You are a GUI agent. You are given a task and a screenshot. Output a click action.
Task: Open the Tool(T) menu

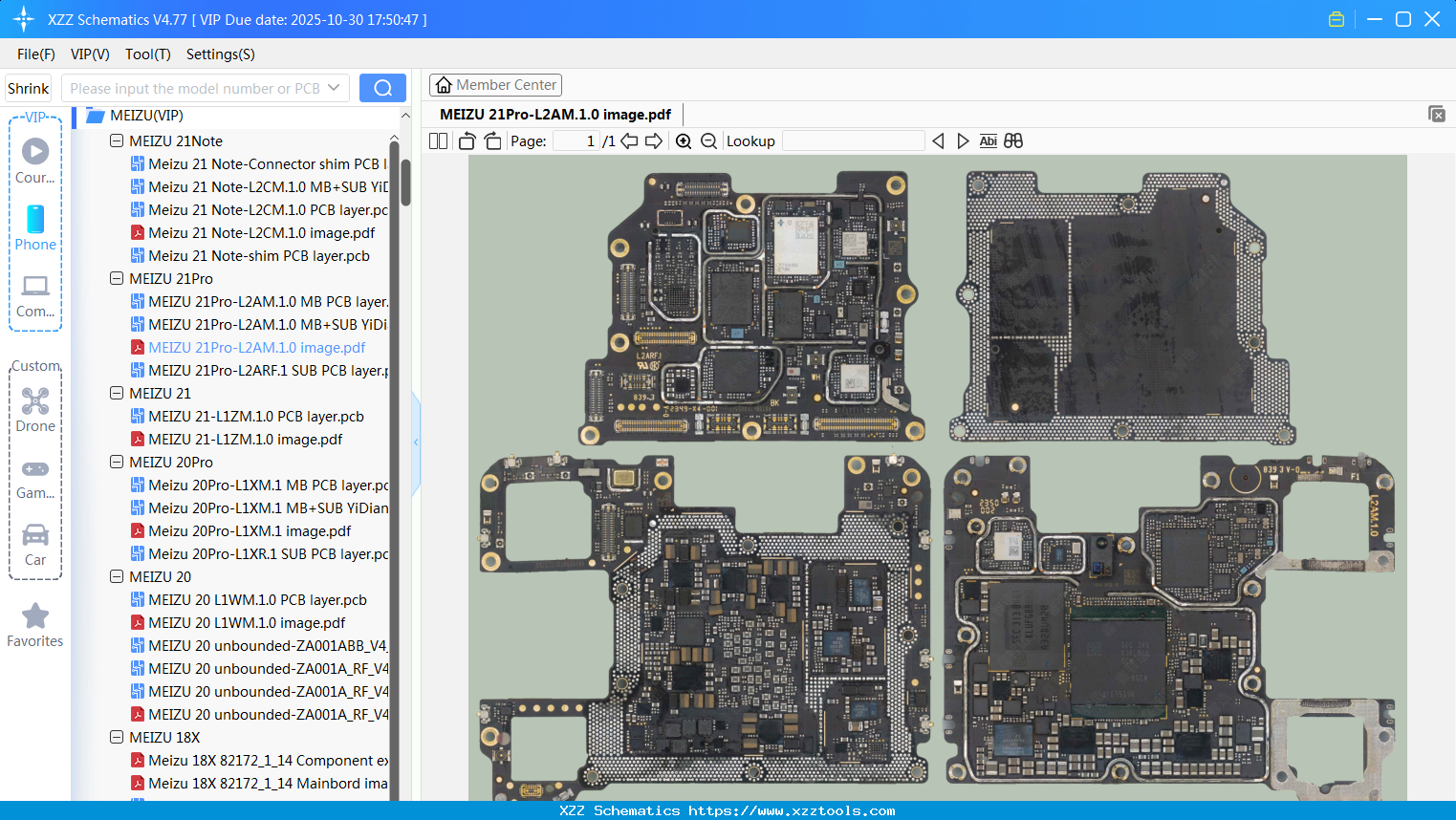147,54
